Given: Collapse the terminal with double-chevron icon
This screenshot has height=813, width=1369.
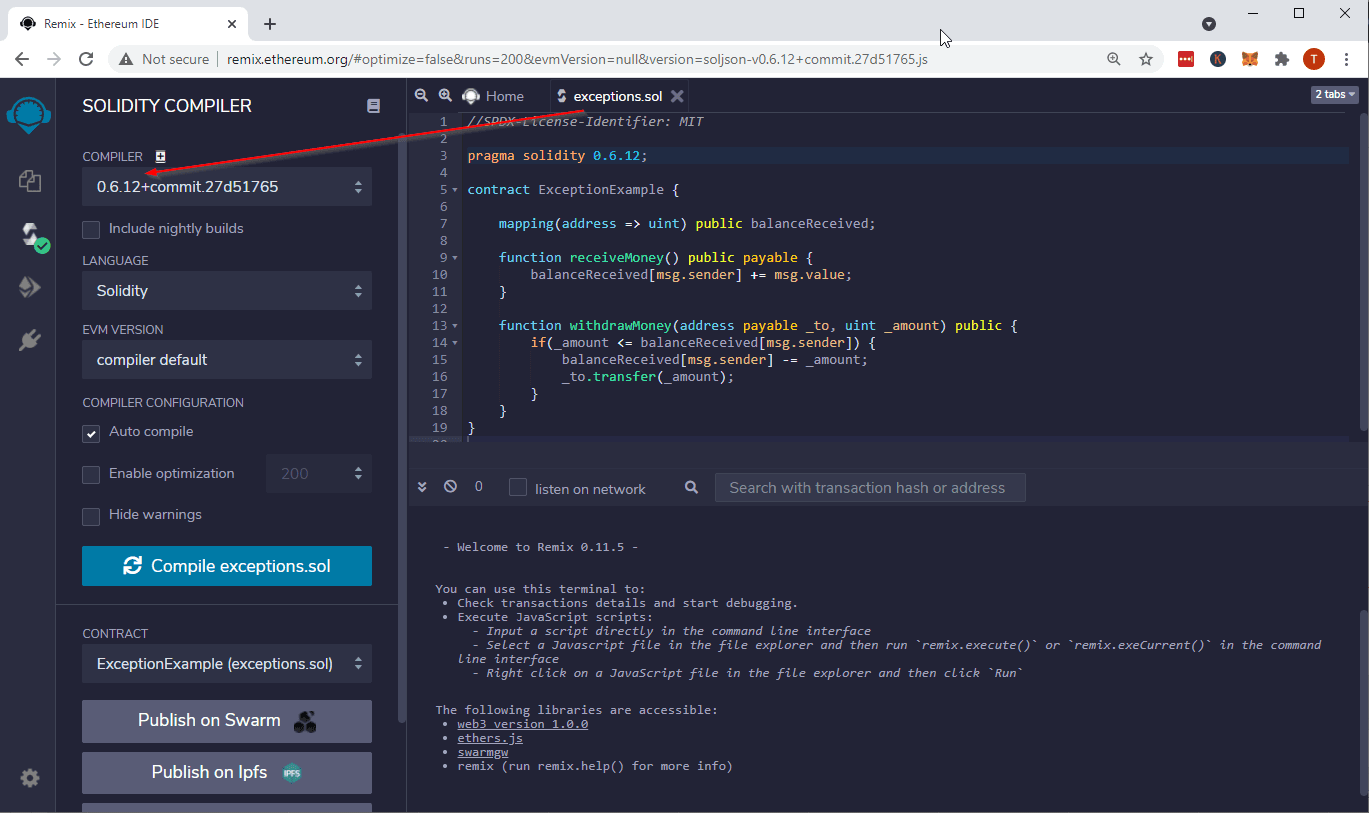Looking at the screenshot, I should 422,487.
